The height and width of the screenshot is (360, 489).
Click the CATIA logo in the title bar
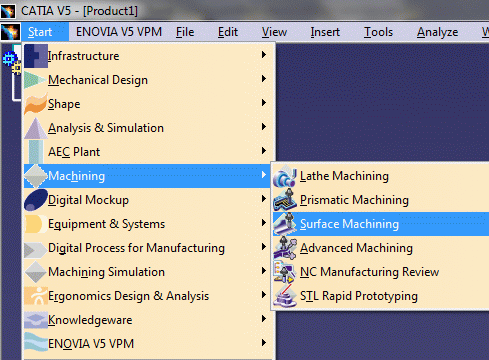(x=8, y=11)
